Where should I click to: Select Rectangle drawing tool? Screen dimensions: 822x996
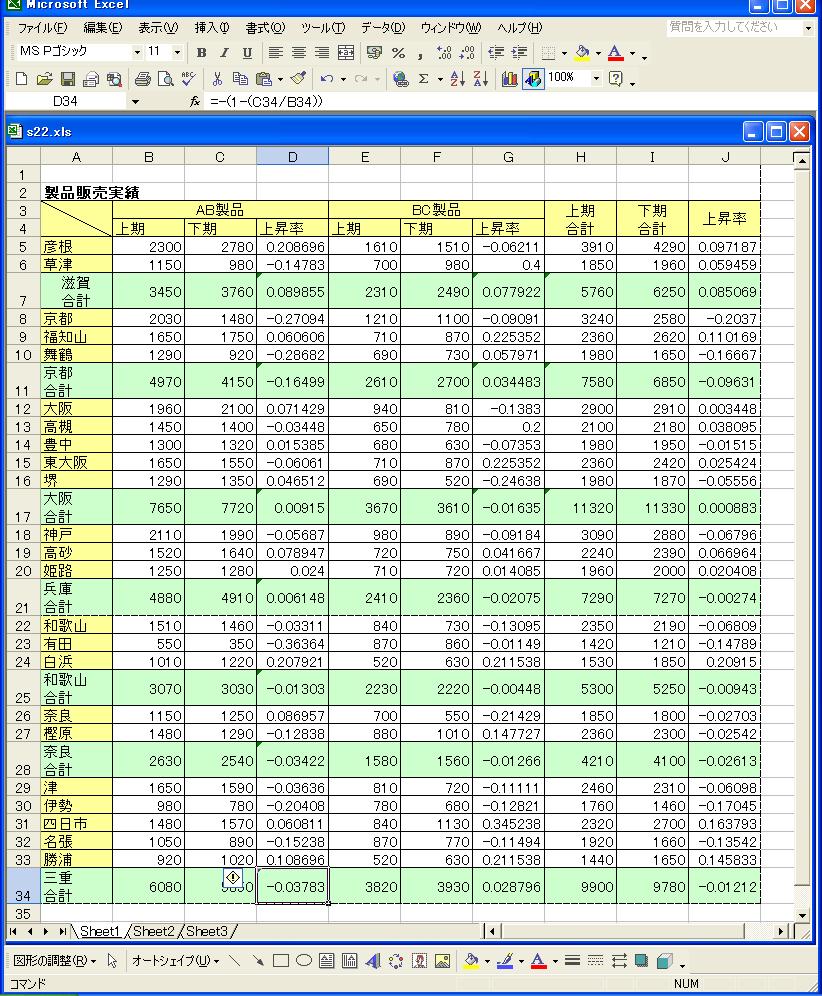coord(281,961)
